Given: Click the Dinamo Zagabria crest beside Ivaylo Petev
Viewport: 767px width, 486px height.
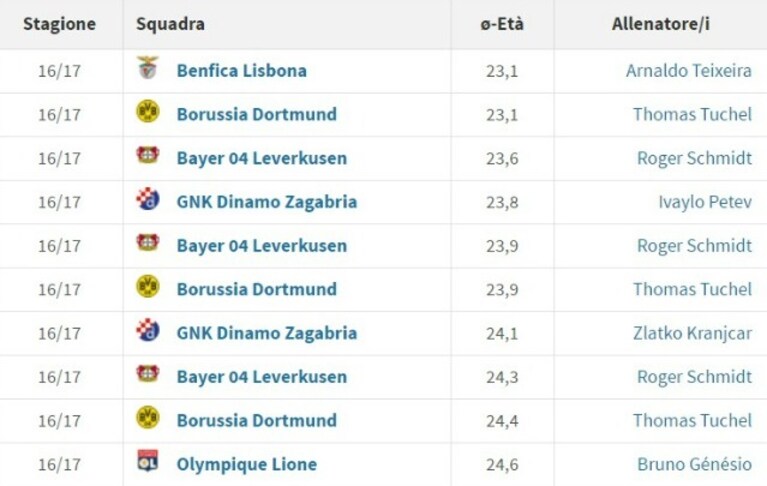Looking at the screenshot, I should 148,199.
